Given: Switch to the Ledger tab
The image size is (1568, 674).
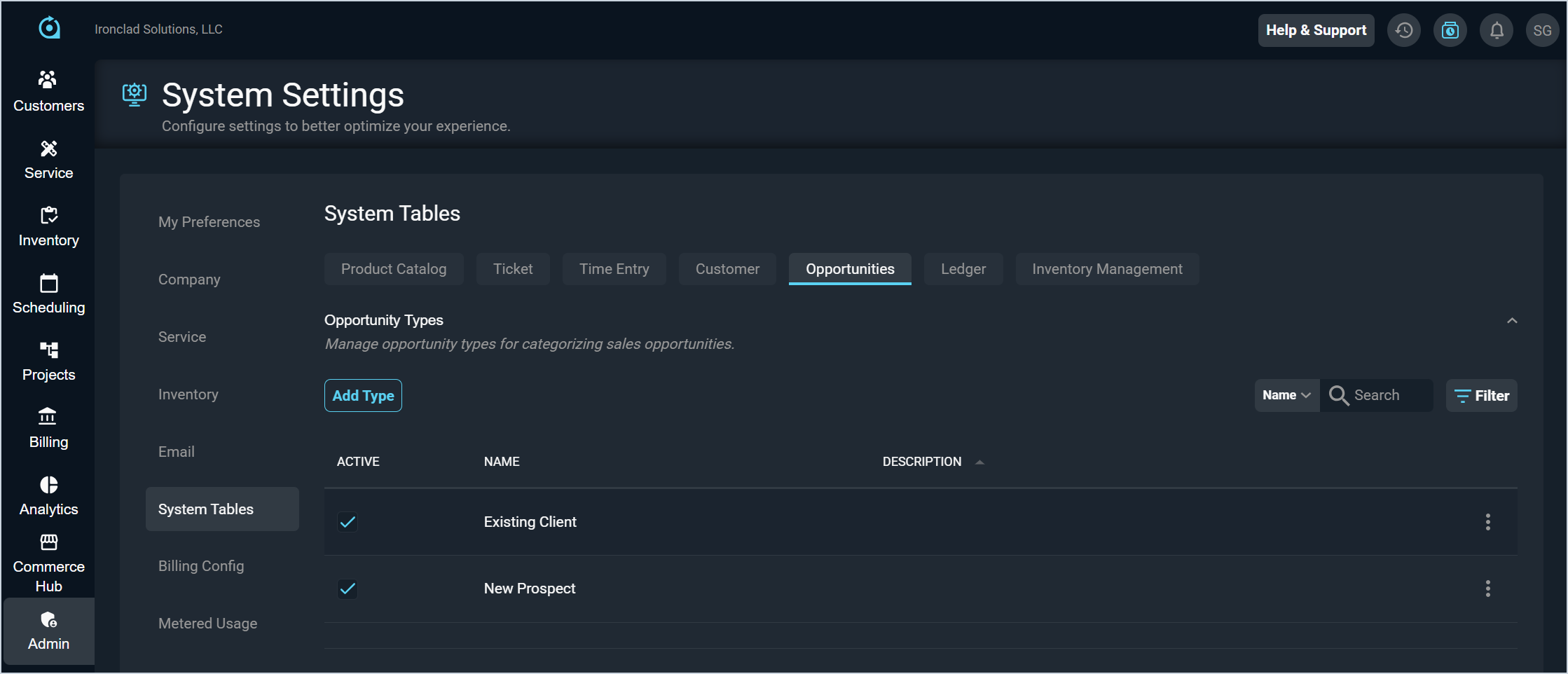Looking at the screenshot, I should pos(963,269).
